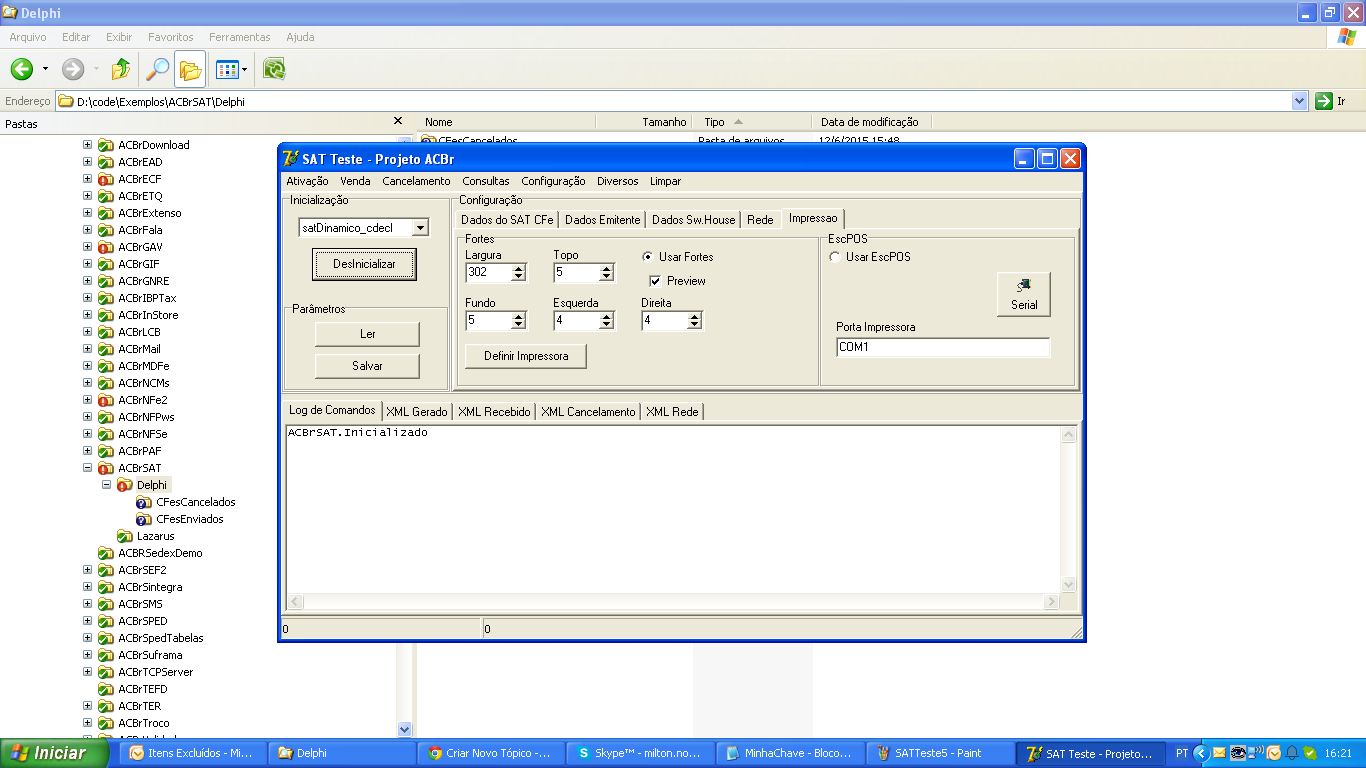Collapse the Delphi tree node
1366x768 pixels.
click(106, 485)
